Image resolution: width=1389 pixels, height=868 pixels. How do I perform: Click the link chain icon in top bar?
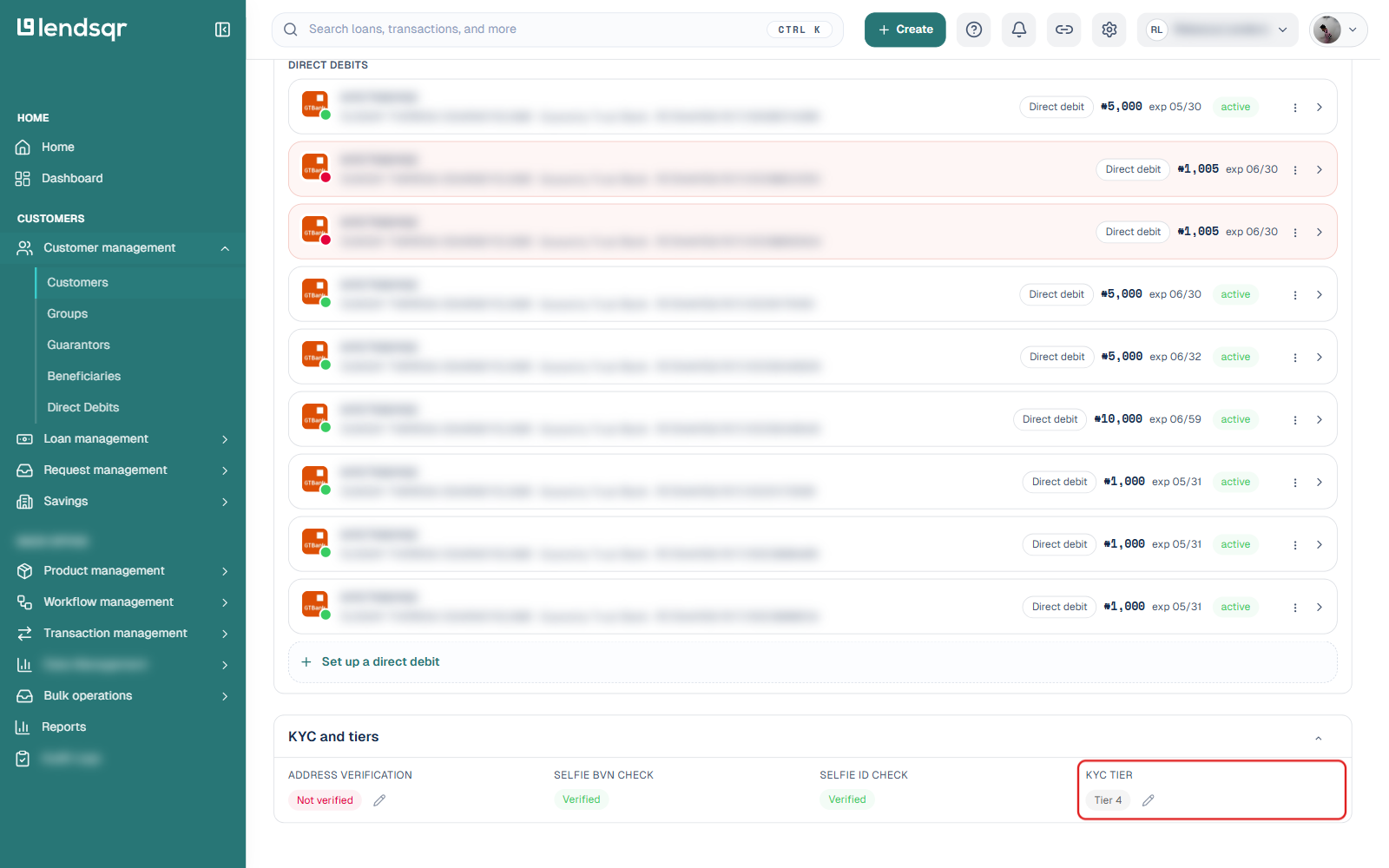[1064, 30]
